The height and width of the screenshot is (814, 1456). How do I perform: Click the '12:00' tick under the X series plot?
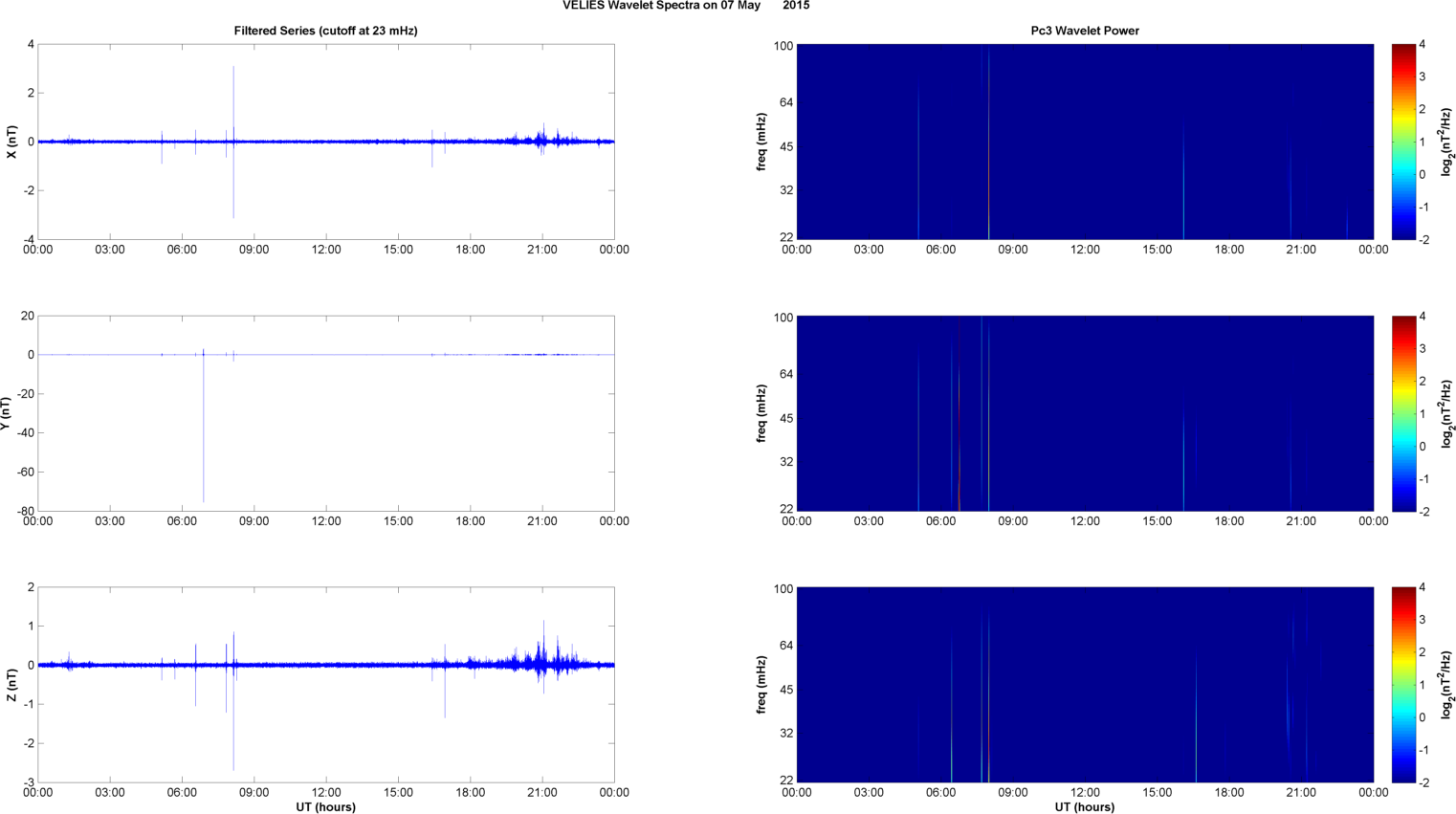coord(326,250)
